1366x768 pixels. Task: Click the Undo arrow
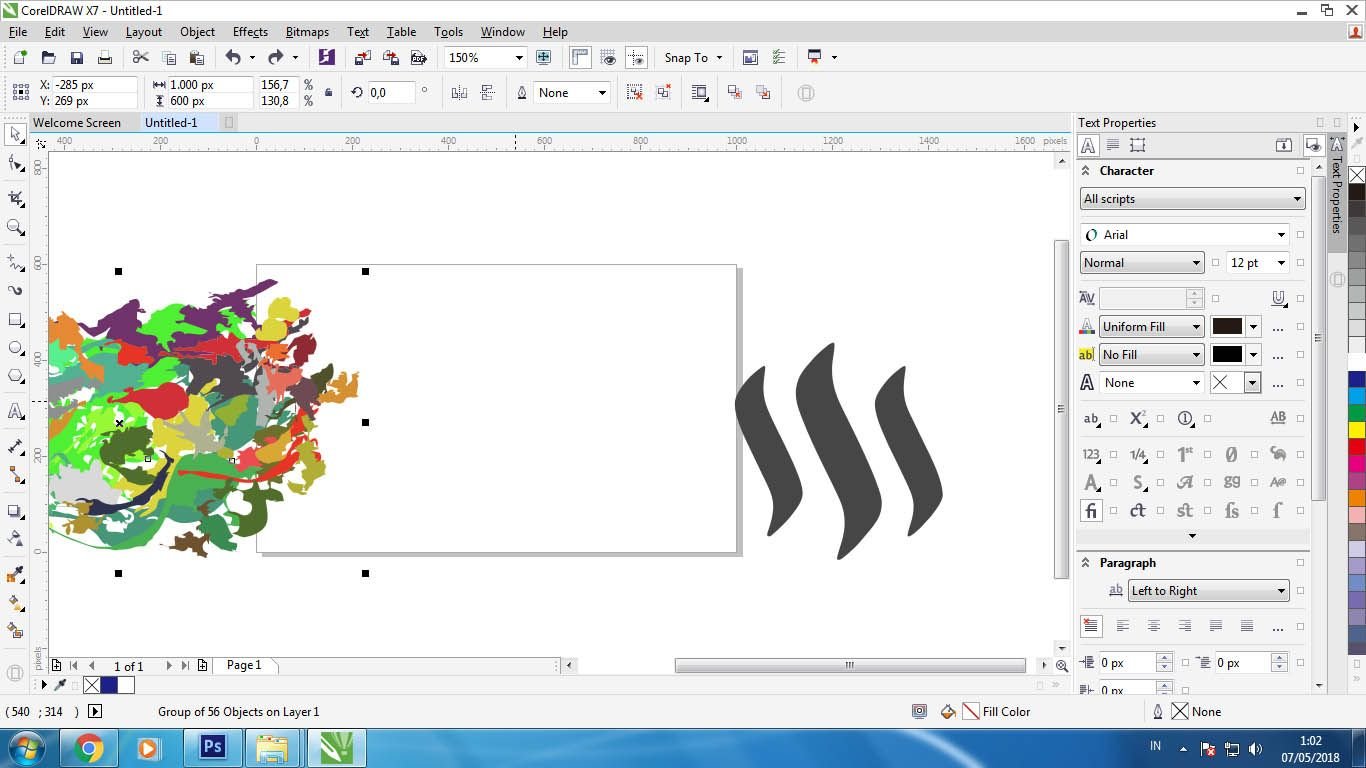233,58
